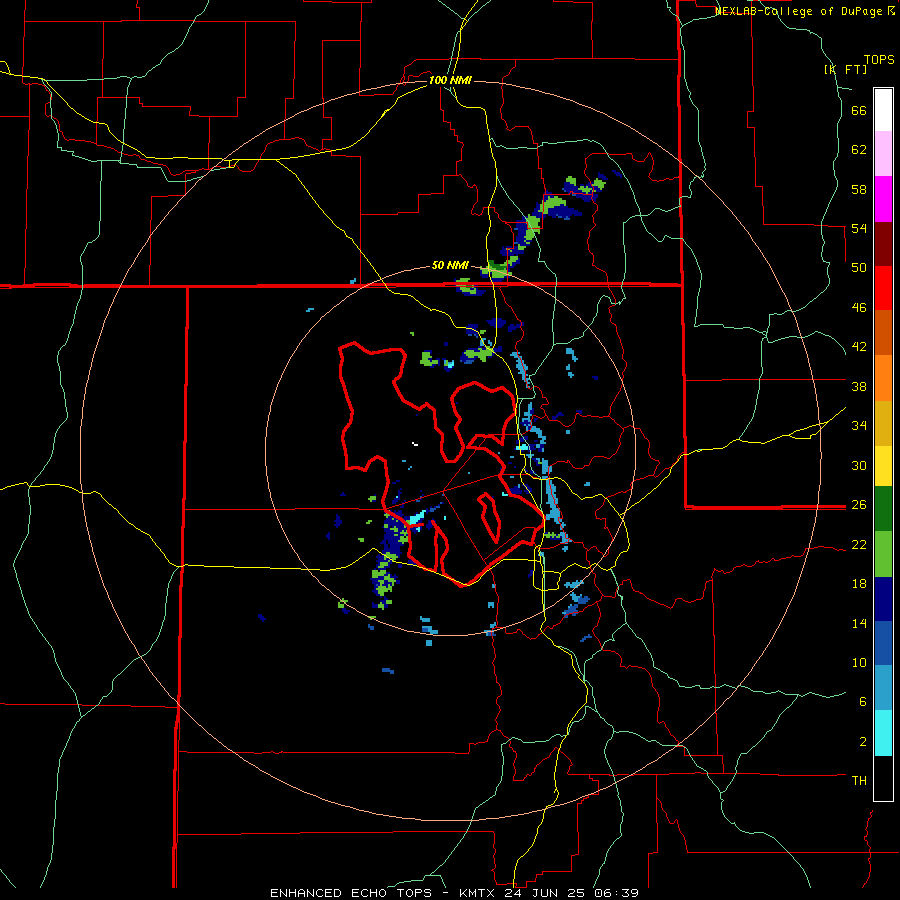The image size is (900, 900).
Task: Select the navy blue legend swatch
Action: (883, 599)
